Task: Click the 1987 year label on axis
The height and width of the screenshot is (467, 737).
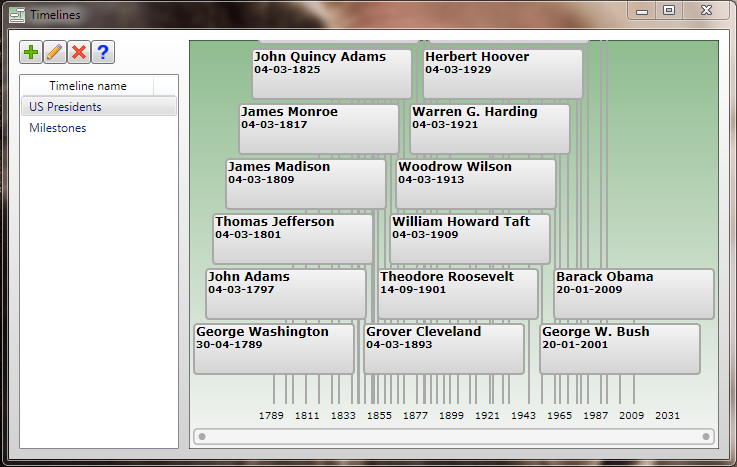Action: pyautogui.click(x=596, y=415)
